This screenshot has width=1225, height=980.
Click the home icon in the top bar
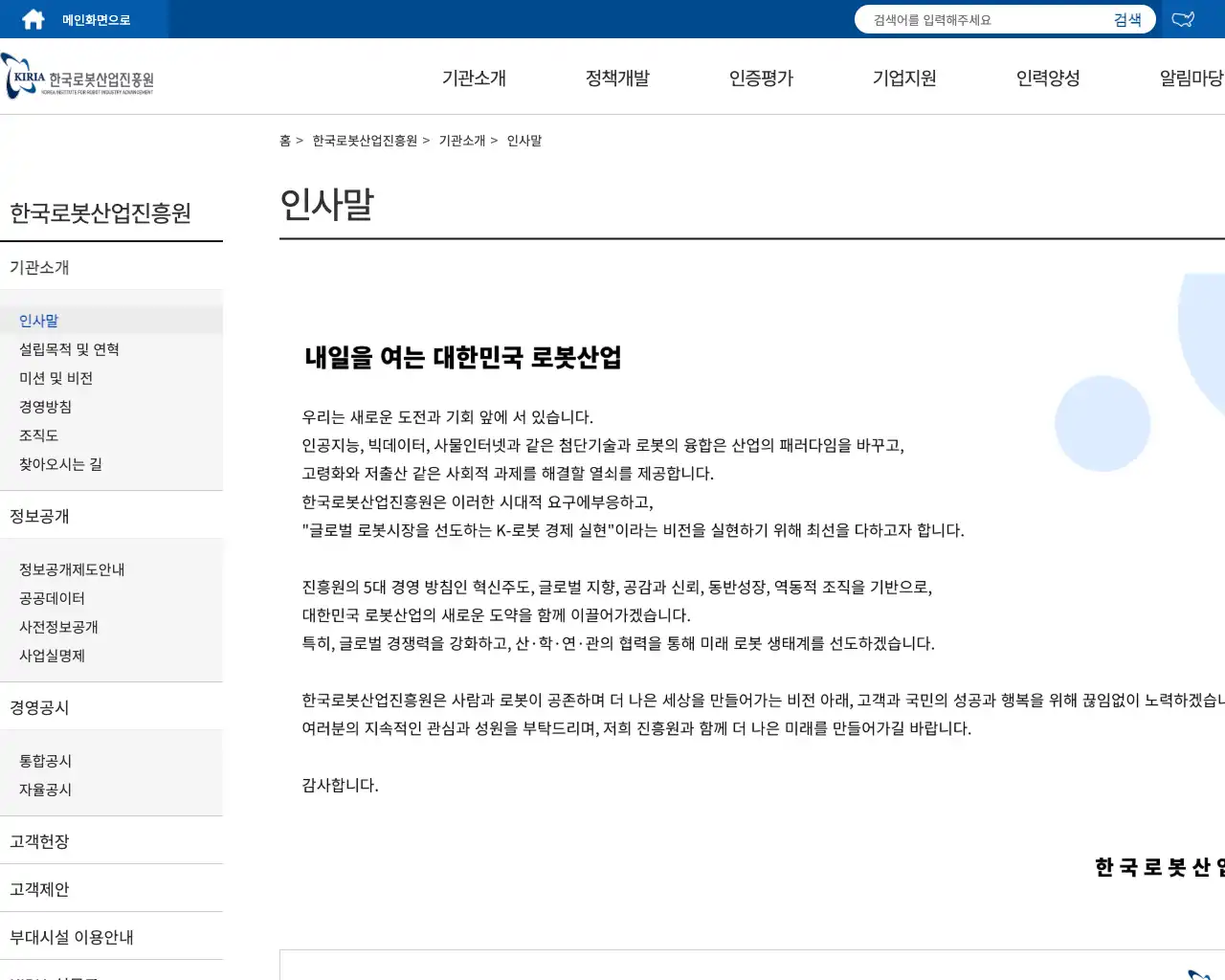pos(32,18)
